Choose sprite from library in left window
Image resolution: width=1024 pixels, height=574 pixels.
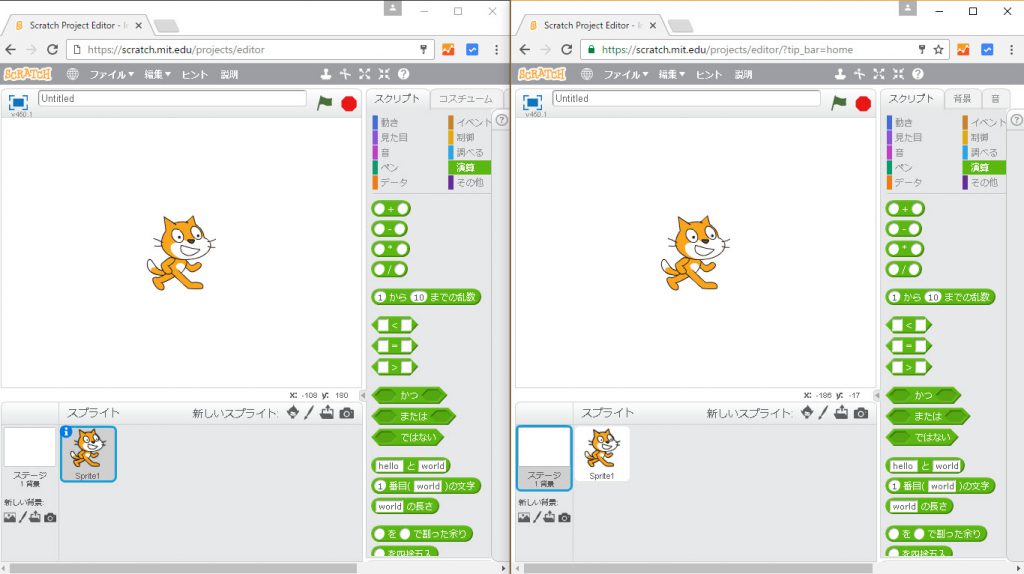coord(293,412)
